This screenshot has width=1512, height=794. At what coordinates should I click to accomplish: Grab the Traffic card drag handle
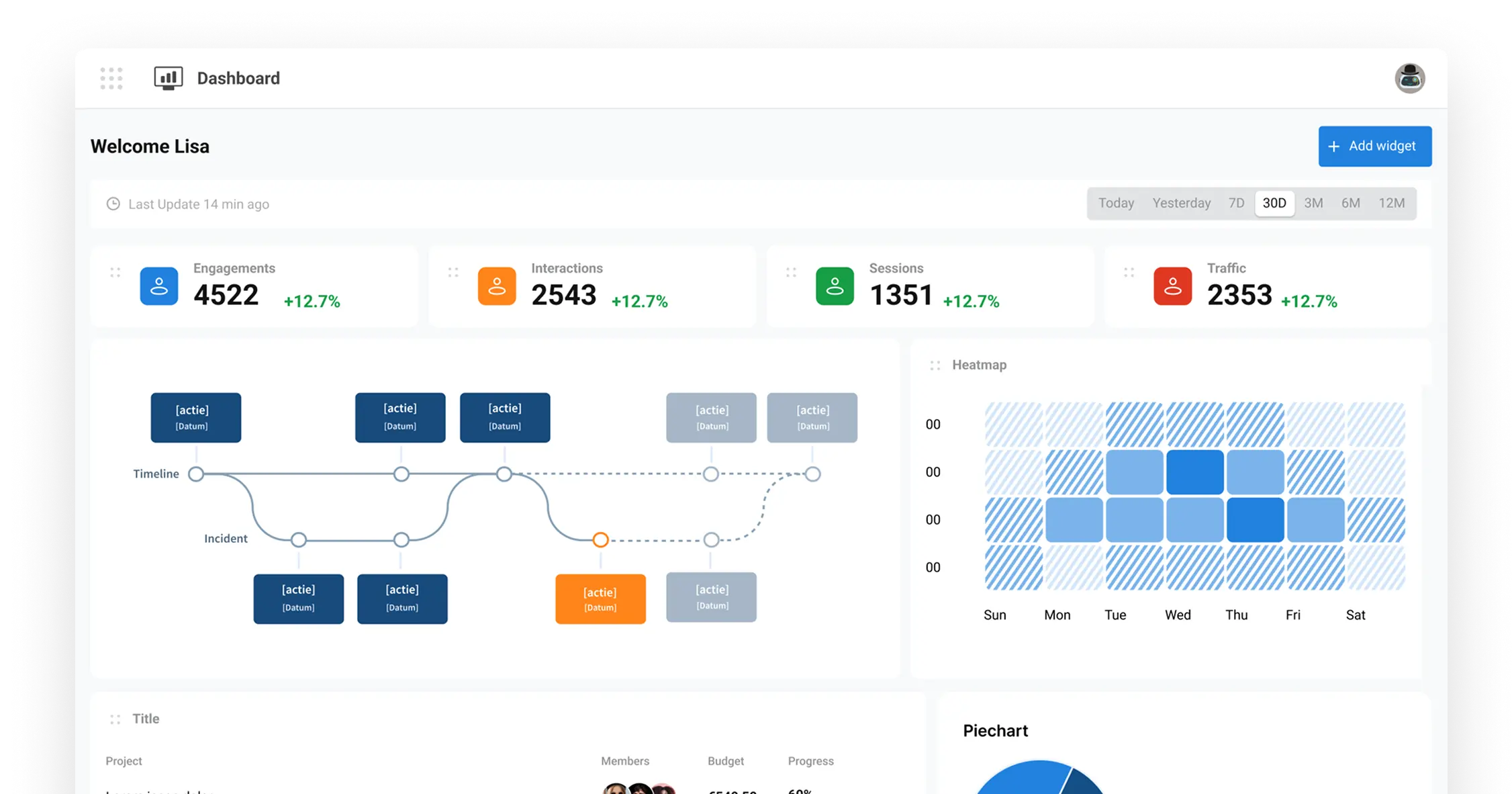coord(1129,273)
